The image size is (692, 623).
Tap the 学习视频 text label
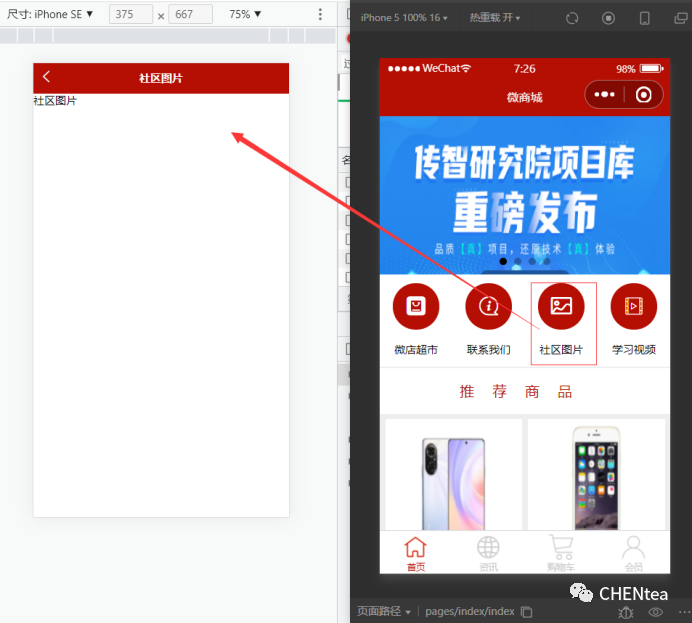point(633,350)
